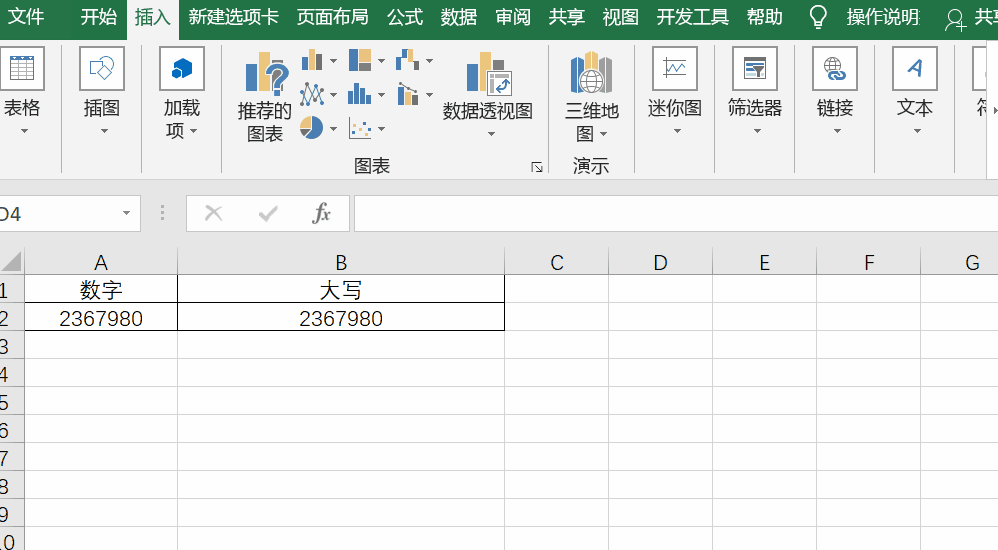This screenshot has width=998, height=550.
Task: Open 推荐的图表 recommended charts
Action: pyautogui.click(x=265, y=73)
